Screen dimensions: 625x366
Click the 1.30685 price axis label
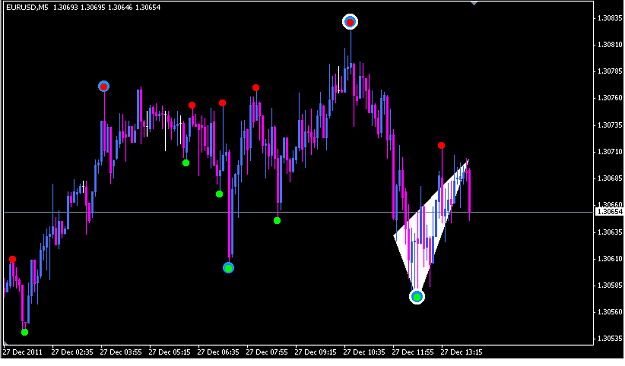tap(610, 178)
